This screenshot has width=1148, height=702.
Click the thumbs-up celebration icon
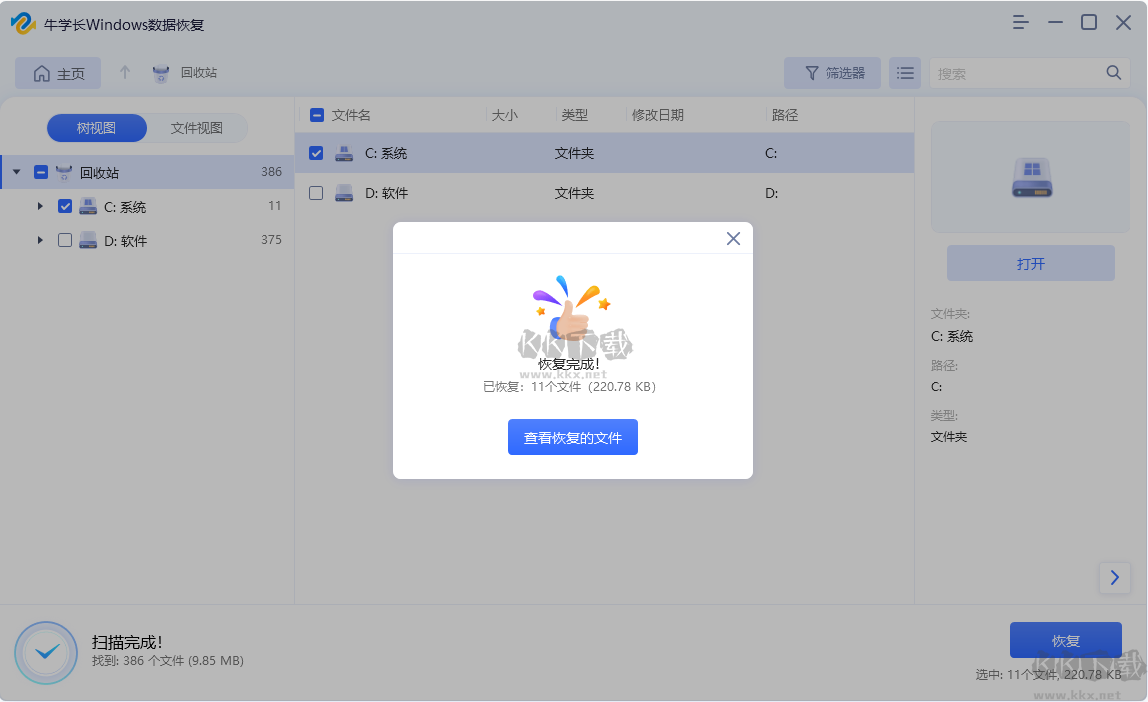click(571, 307)
